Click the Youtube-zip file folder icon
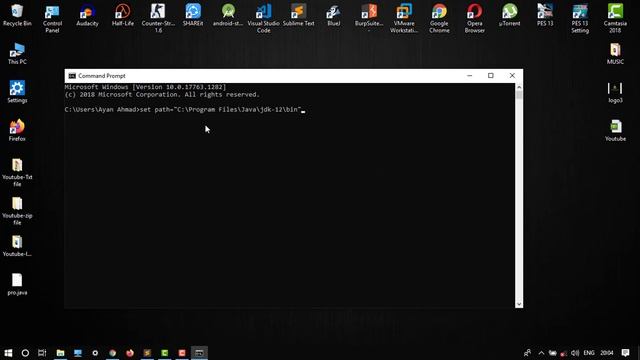Viewport: 640px width, 360px height. [17, 211]
